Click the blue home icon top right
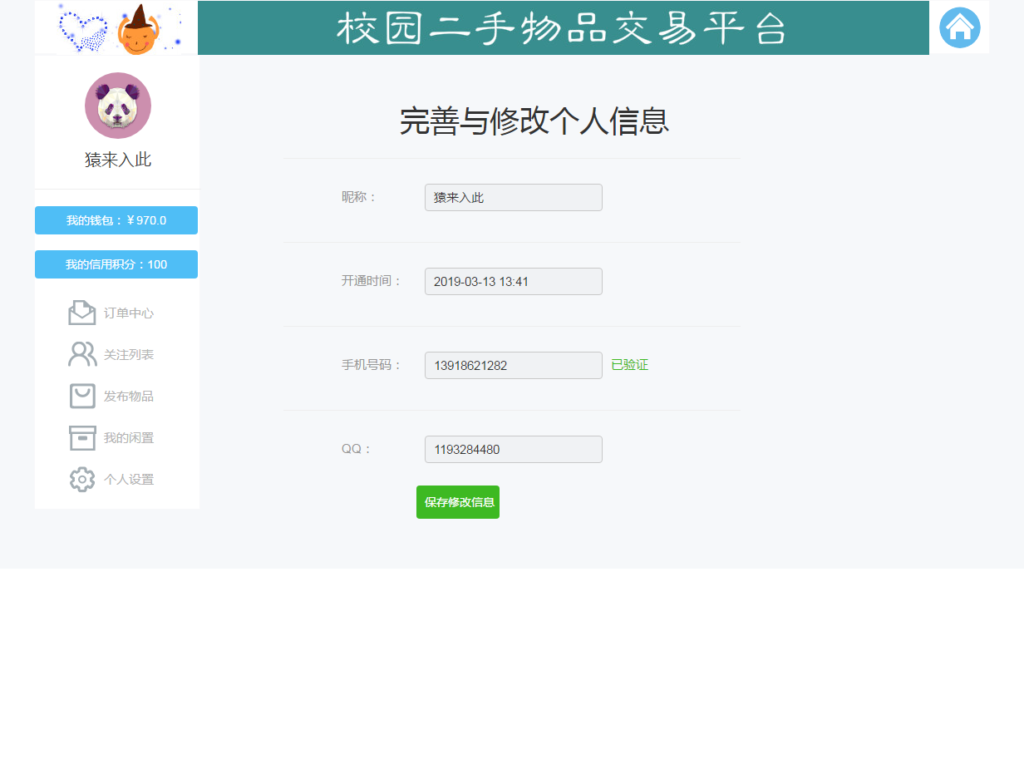1024x769 pixels. 959,27
